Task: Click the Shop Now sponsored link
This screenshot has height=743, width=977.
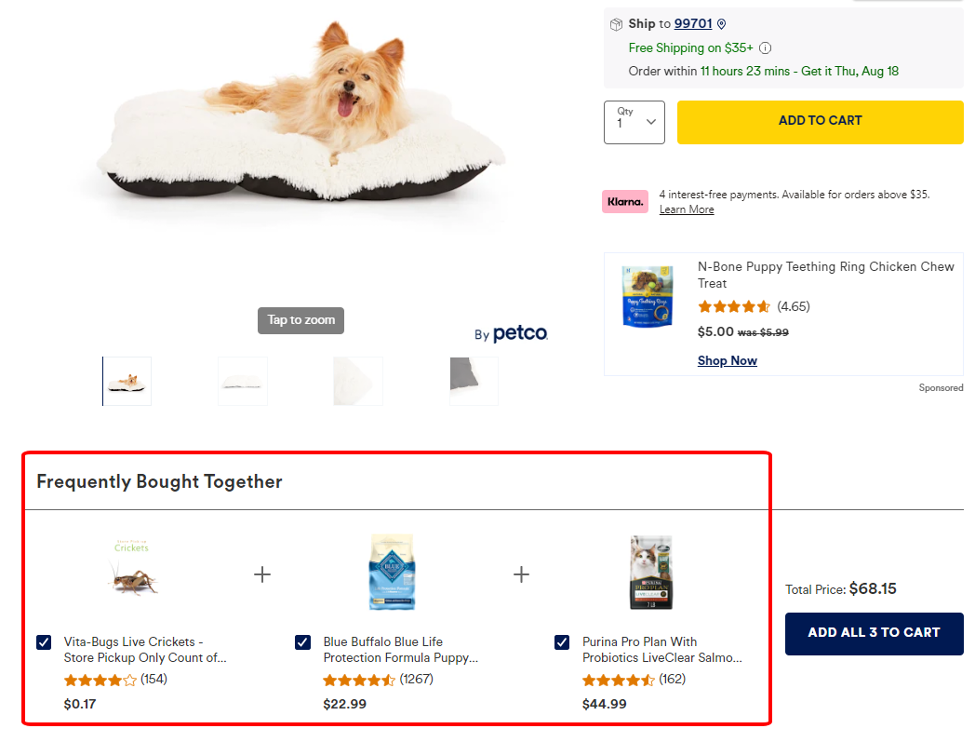Action: [x=727, y=361]
